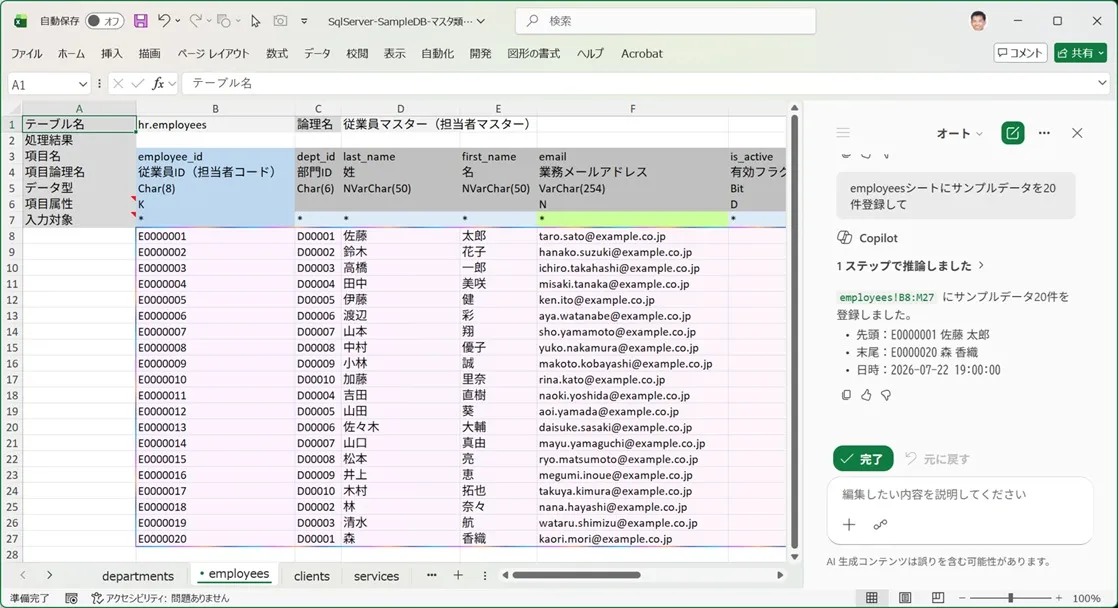Image resolution: width=1118 pixels, height=608 pixels.
Task: Open the オート mode dropdown in Copilot
Action: pyautogui.click(x=960, y=133)
